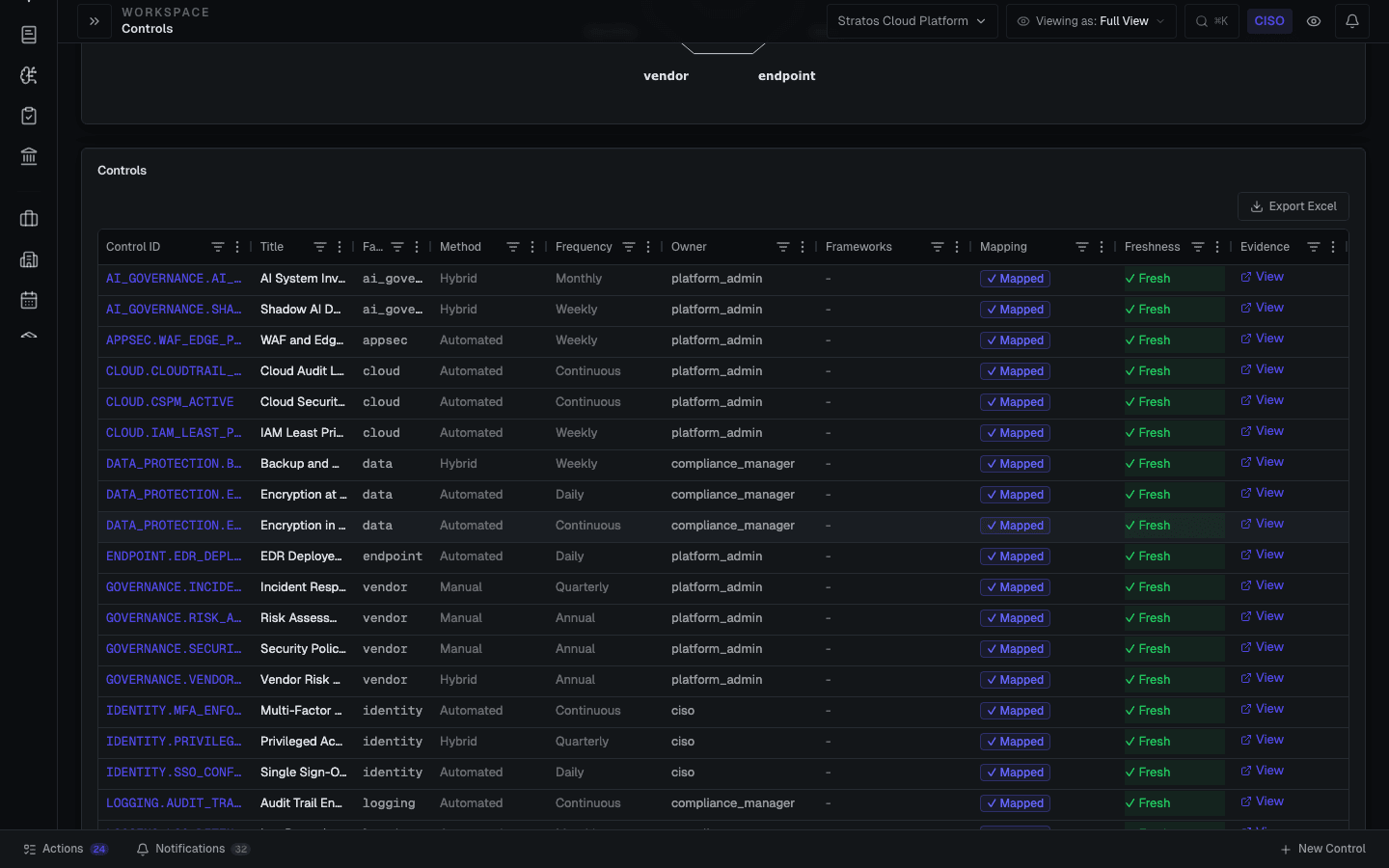The image size is (1389, 868).
Task: Click the 'endpoint' label in the chart above
Action: pyautogui.click(x=787, y=76)
